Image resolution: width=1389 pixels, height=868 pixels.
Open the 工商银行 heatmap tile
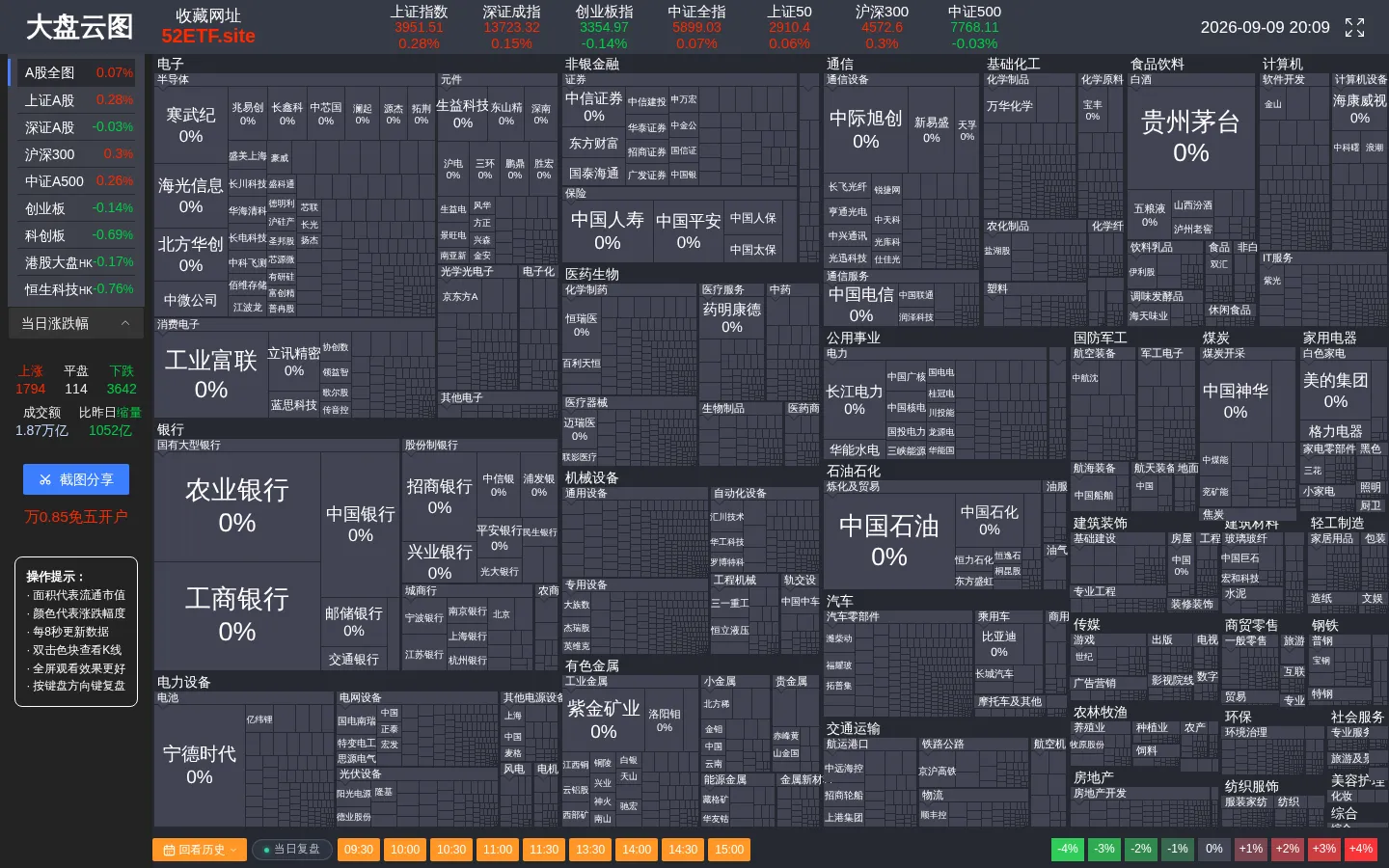pyautogui.click(x=237, y=614)
